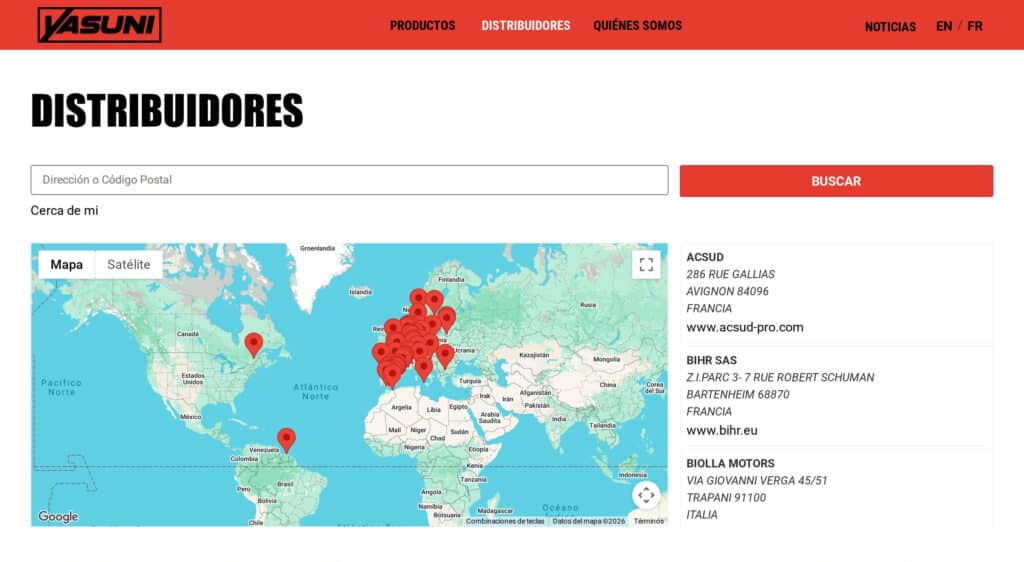Screen dimensions: 1024x562
Task: Toggle fullscreen map view
Action: [x=646, y=264]
